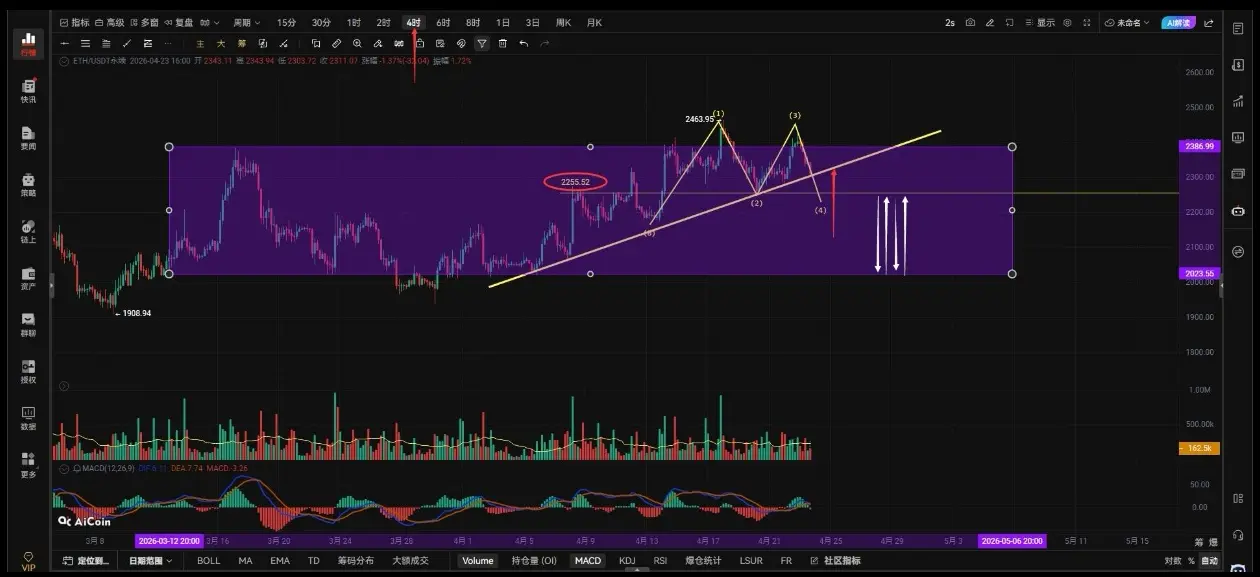Open the 周期 period dropdown
This screenshot has height=577, width=1260.
click(246, 22)
